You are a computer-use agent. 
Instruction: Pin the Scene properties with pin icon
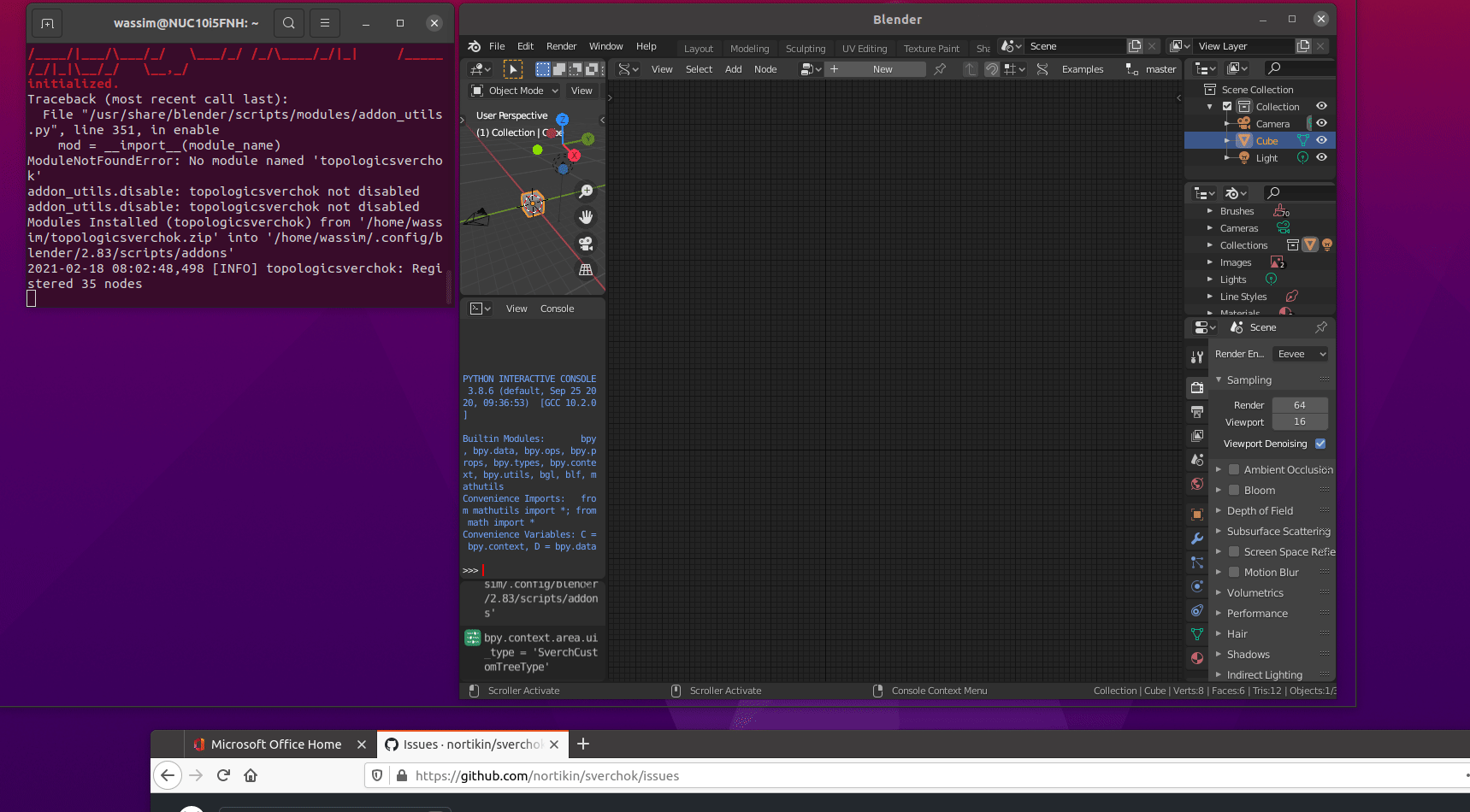pos(1321,327)
